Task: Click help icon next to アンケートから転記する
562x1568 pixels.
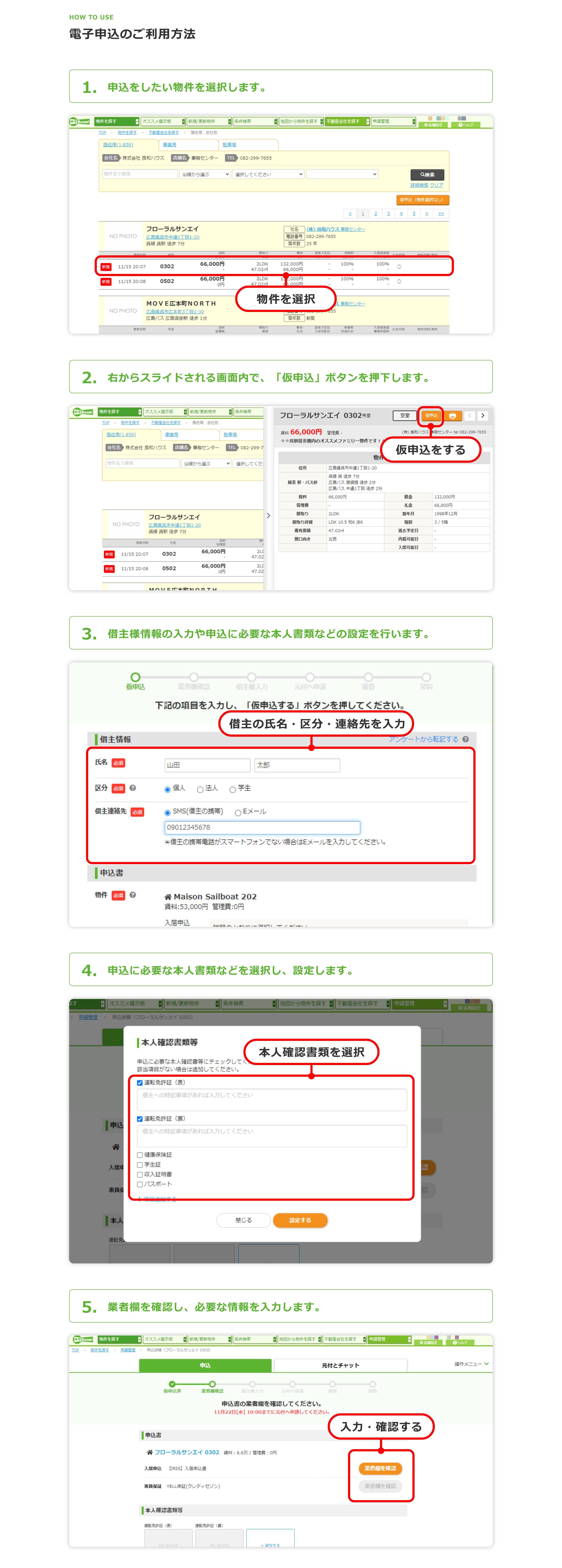Action: 465,739
